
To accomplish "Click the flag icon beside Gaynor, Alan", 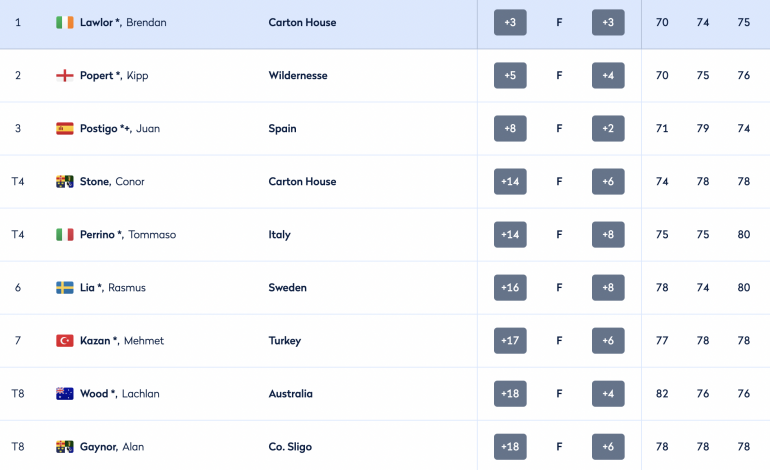I will click(64, 447).
